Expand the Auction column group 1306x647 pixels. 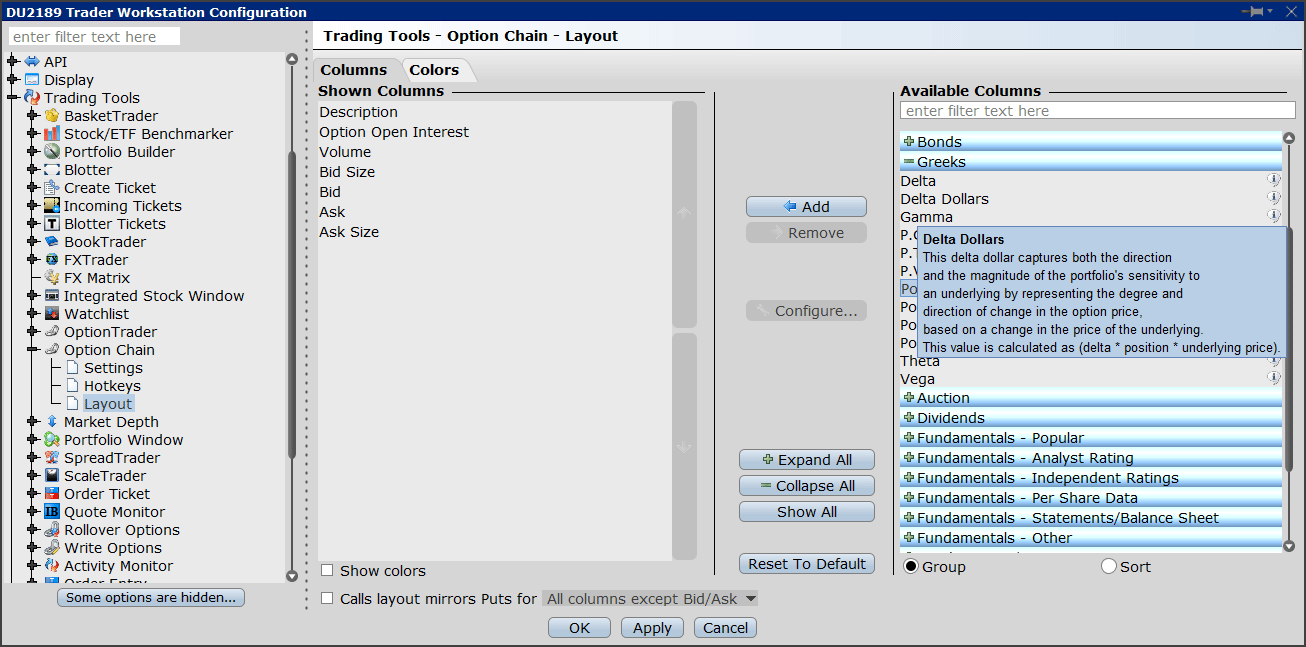[x=909, y=398]
